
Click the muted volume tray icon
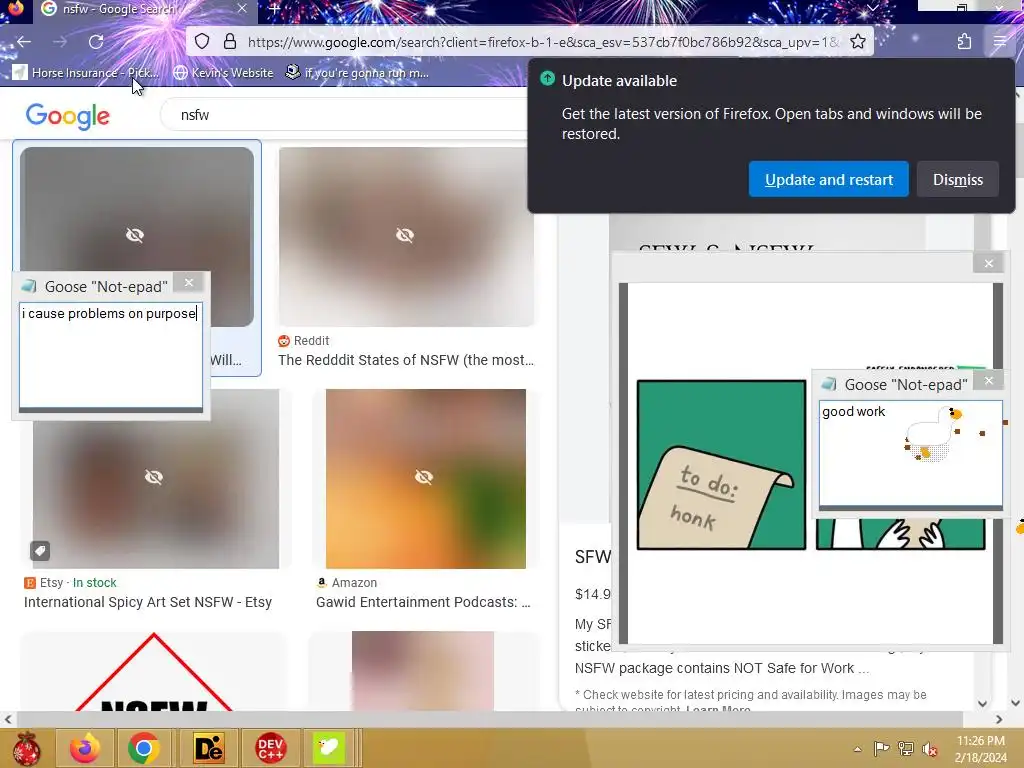point(930,748)
